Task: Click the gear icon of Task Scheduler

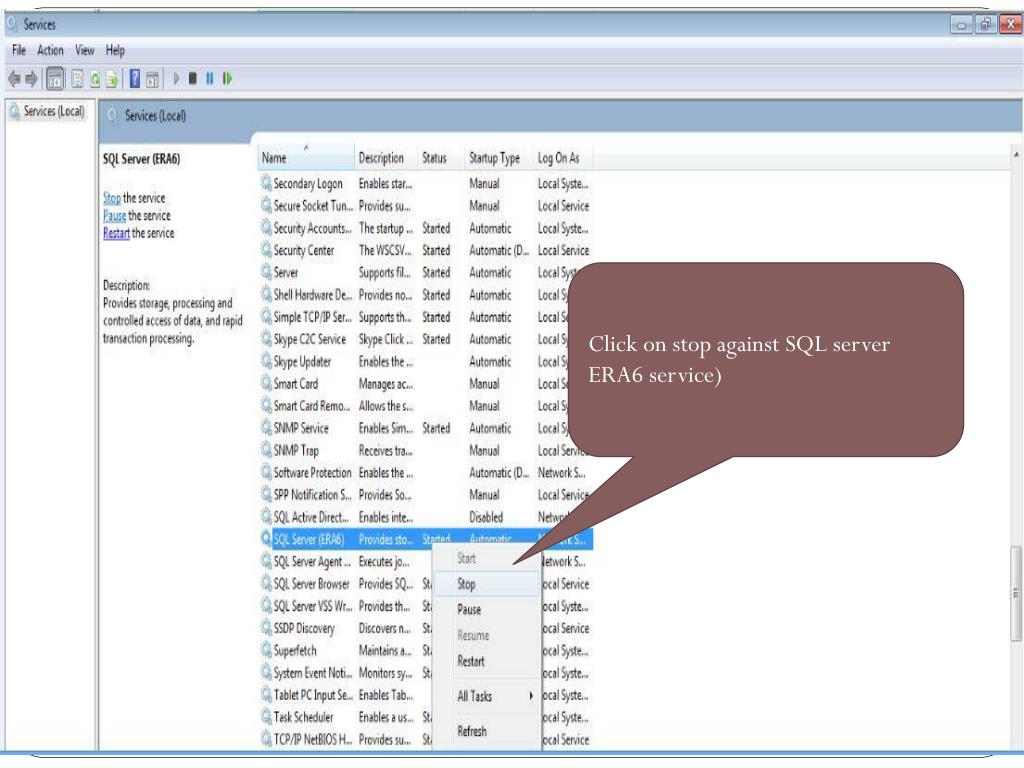Action: 266,716
